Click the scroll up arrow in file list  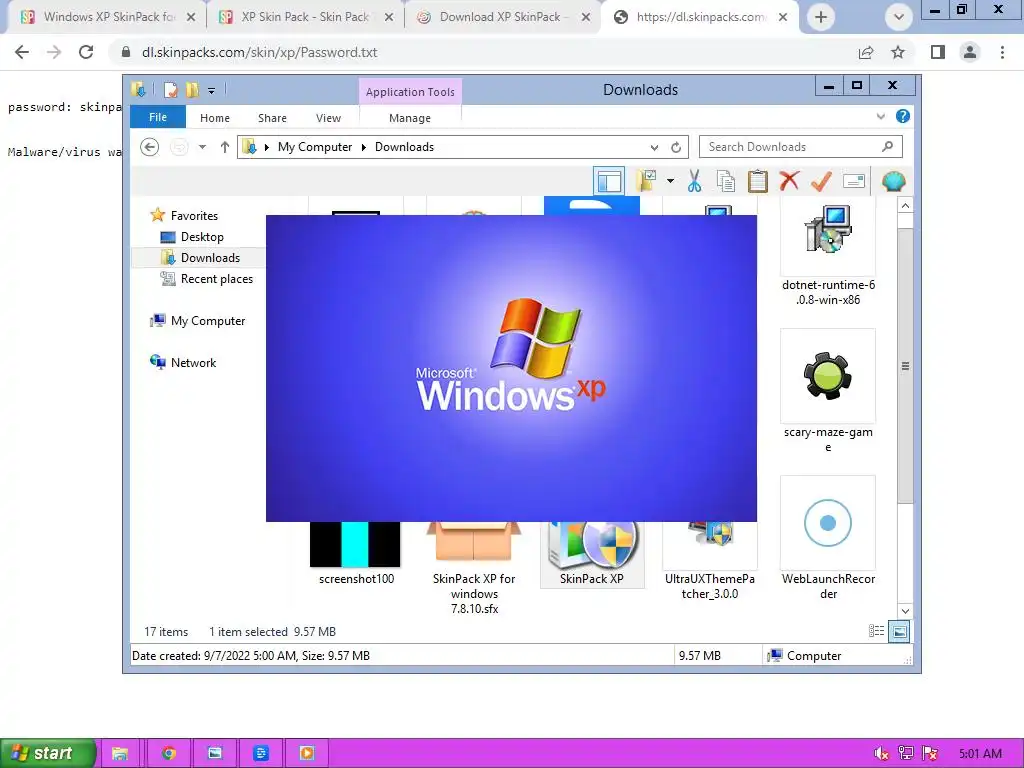coord(905,206)
